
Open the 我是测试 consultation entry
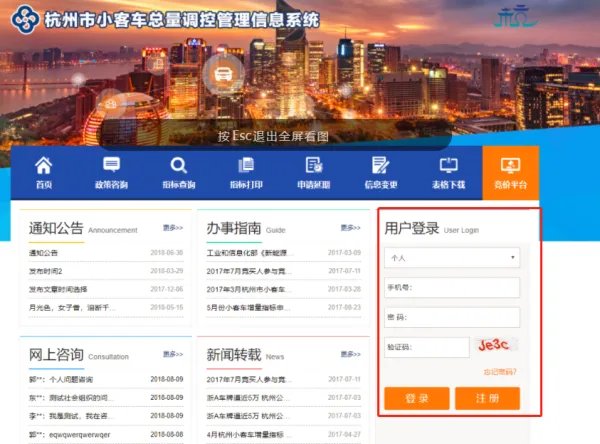106,416
